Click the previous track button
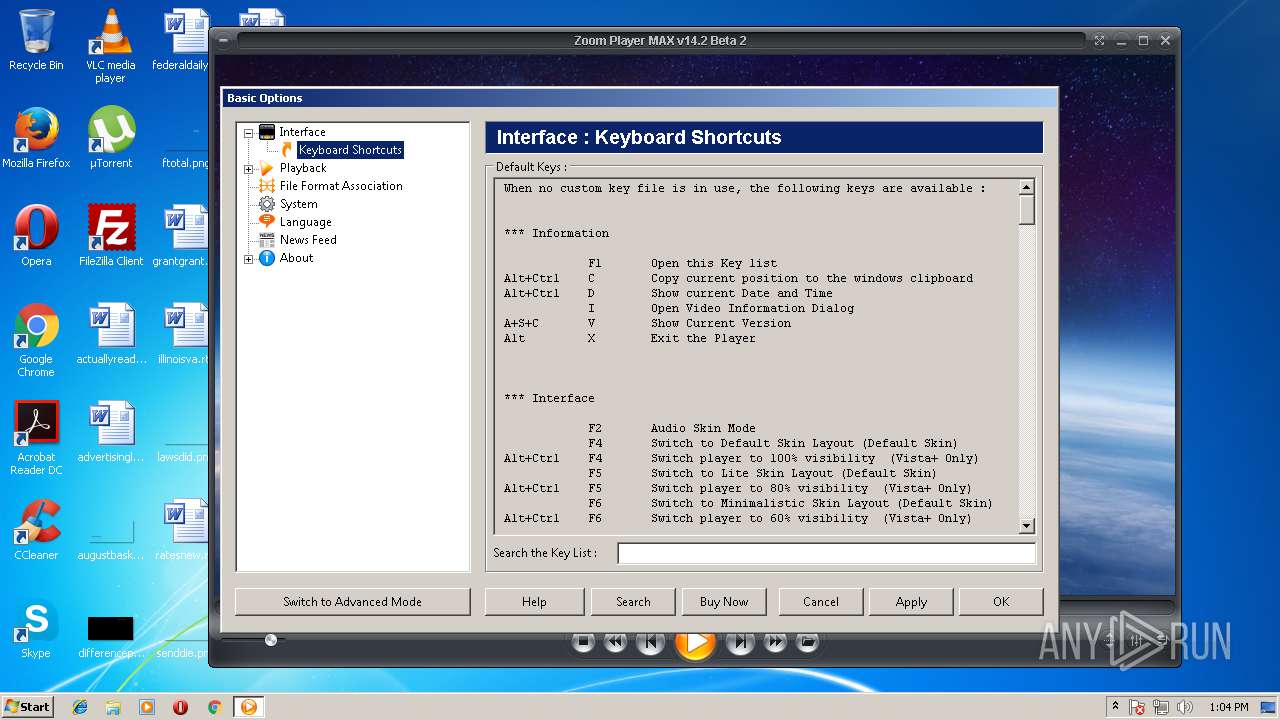 point(651,642)
